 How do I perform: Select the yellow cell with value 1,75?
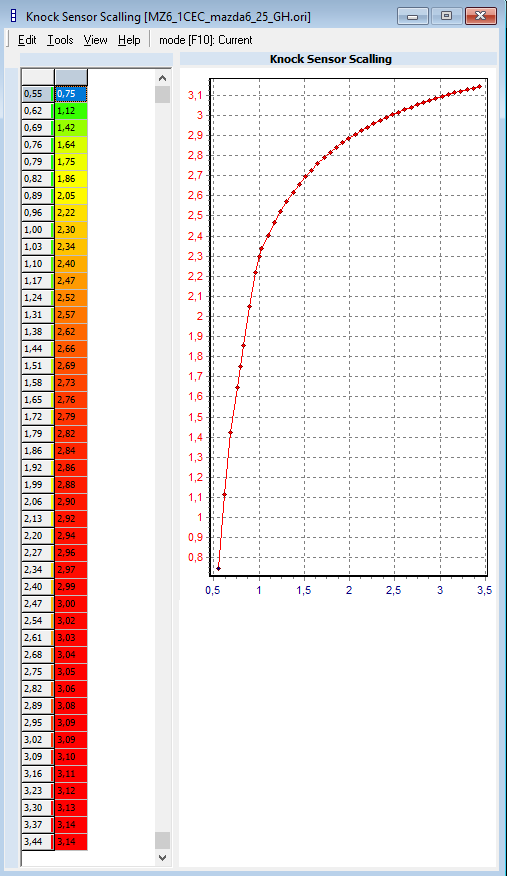(71, 161)
